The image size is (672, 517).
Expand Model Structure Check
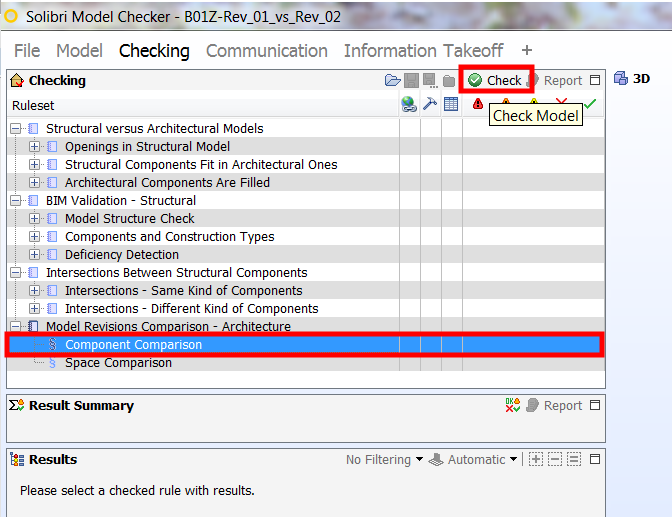click(35, 218)
